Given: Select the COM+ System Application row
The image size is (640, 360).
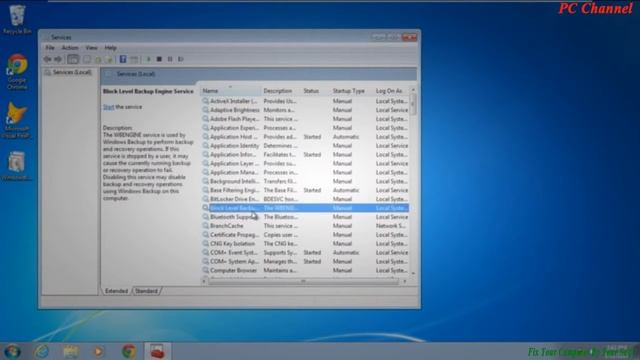Looking at the screenshot, I should coord(305,262).
